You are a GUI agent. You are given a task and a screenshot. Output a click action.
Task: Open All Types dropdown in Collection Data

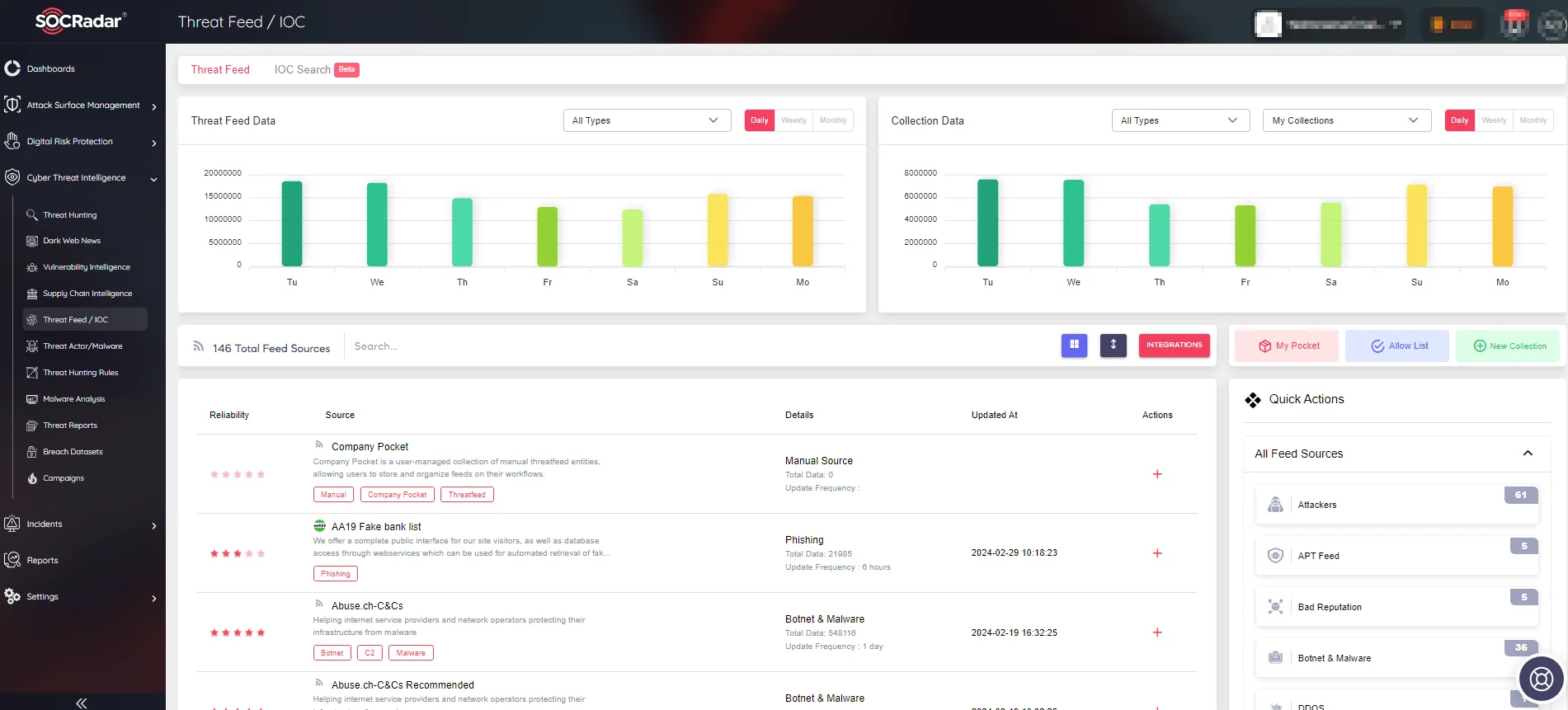tap(1180, 120)
